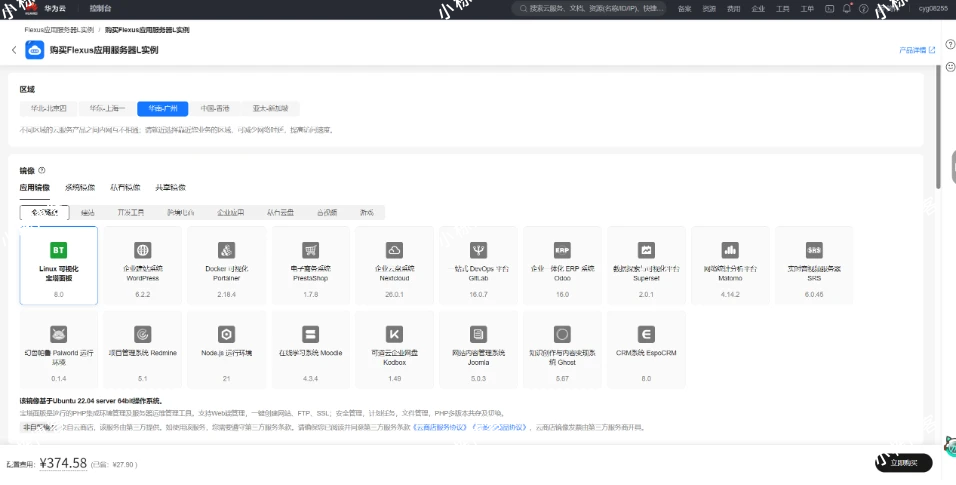Click the Node.js runtime icon
The height and width of the screenshot is (485, 956).
tap(226, 334)
